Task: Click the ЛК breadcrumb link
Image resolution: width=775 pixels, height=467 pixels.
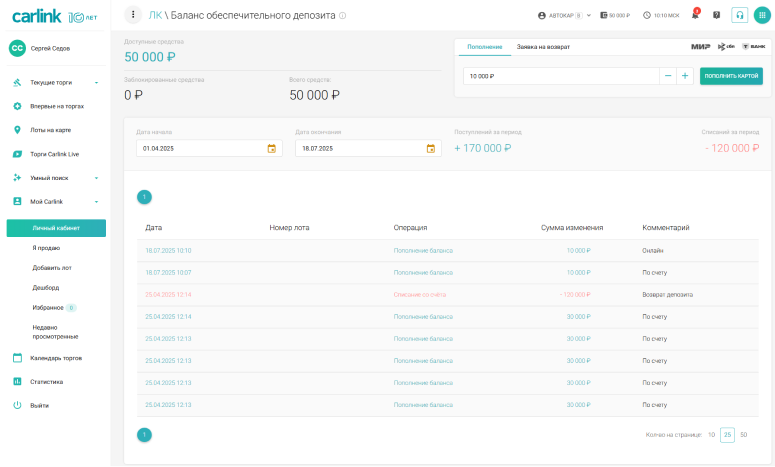Action: point(155,15)
